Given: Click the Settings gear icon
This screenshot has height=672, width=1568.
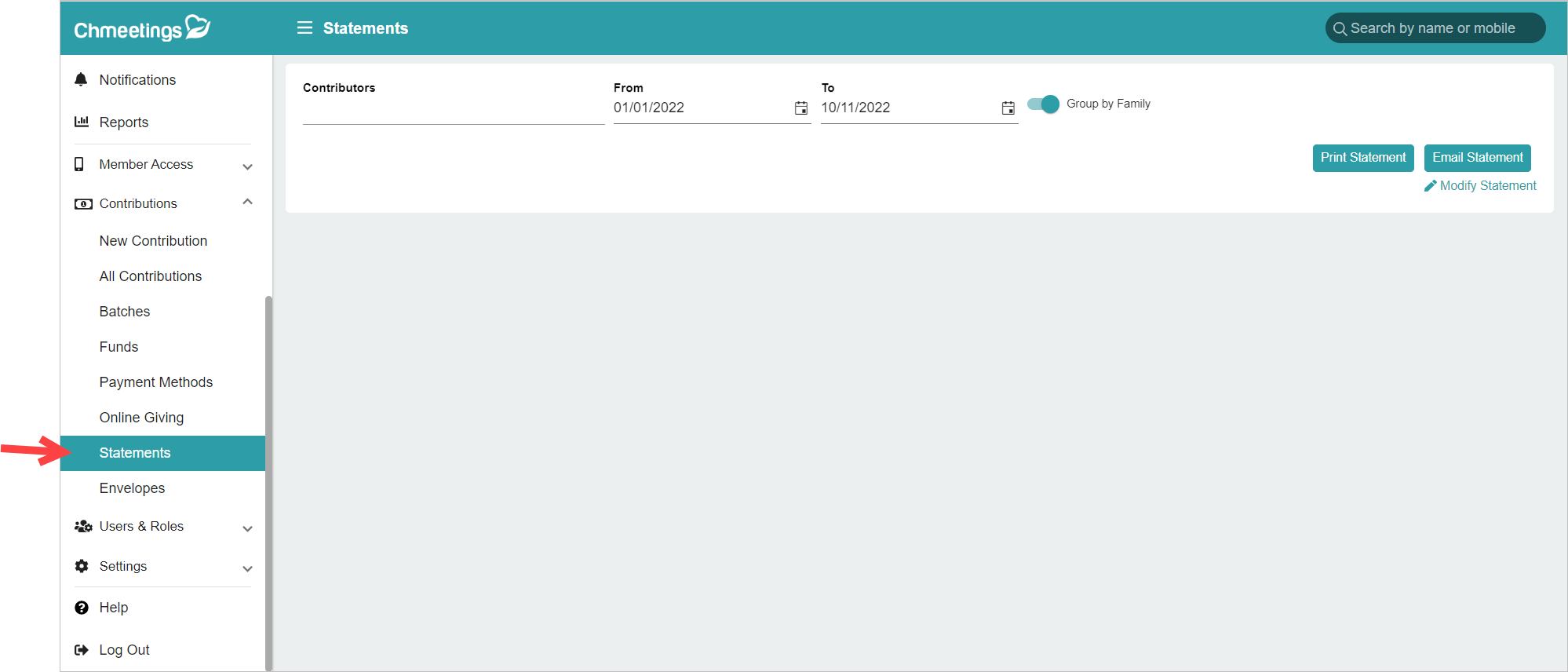Looking at the screenshot, I should [x=82, y=566].
